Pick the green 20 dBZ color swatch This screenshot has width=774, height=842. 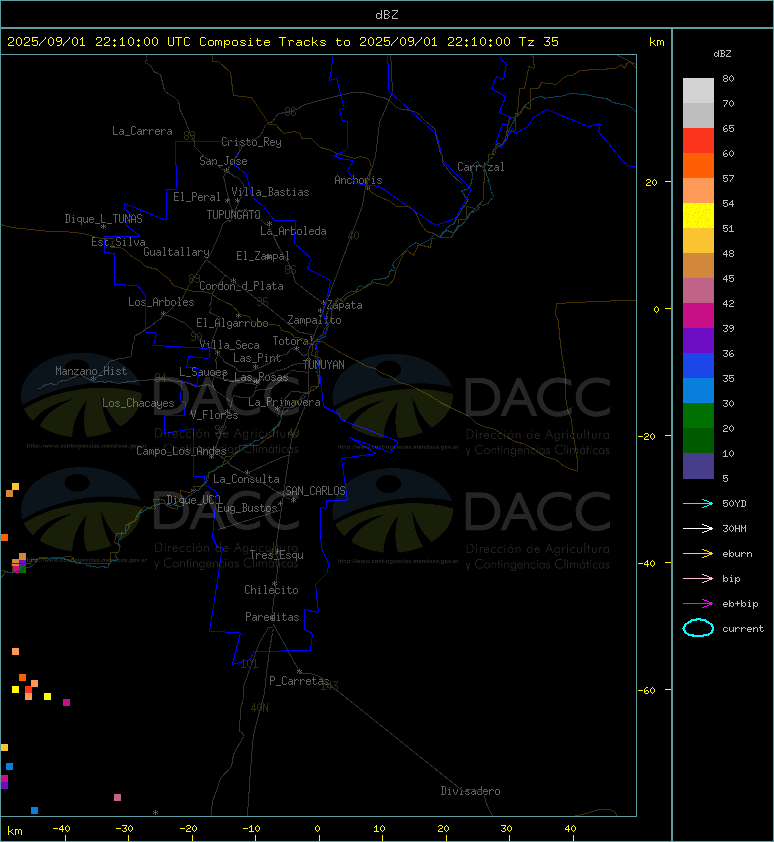[698, 416]
